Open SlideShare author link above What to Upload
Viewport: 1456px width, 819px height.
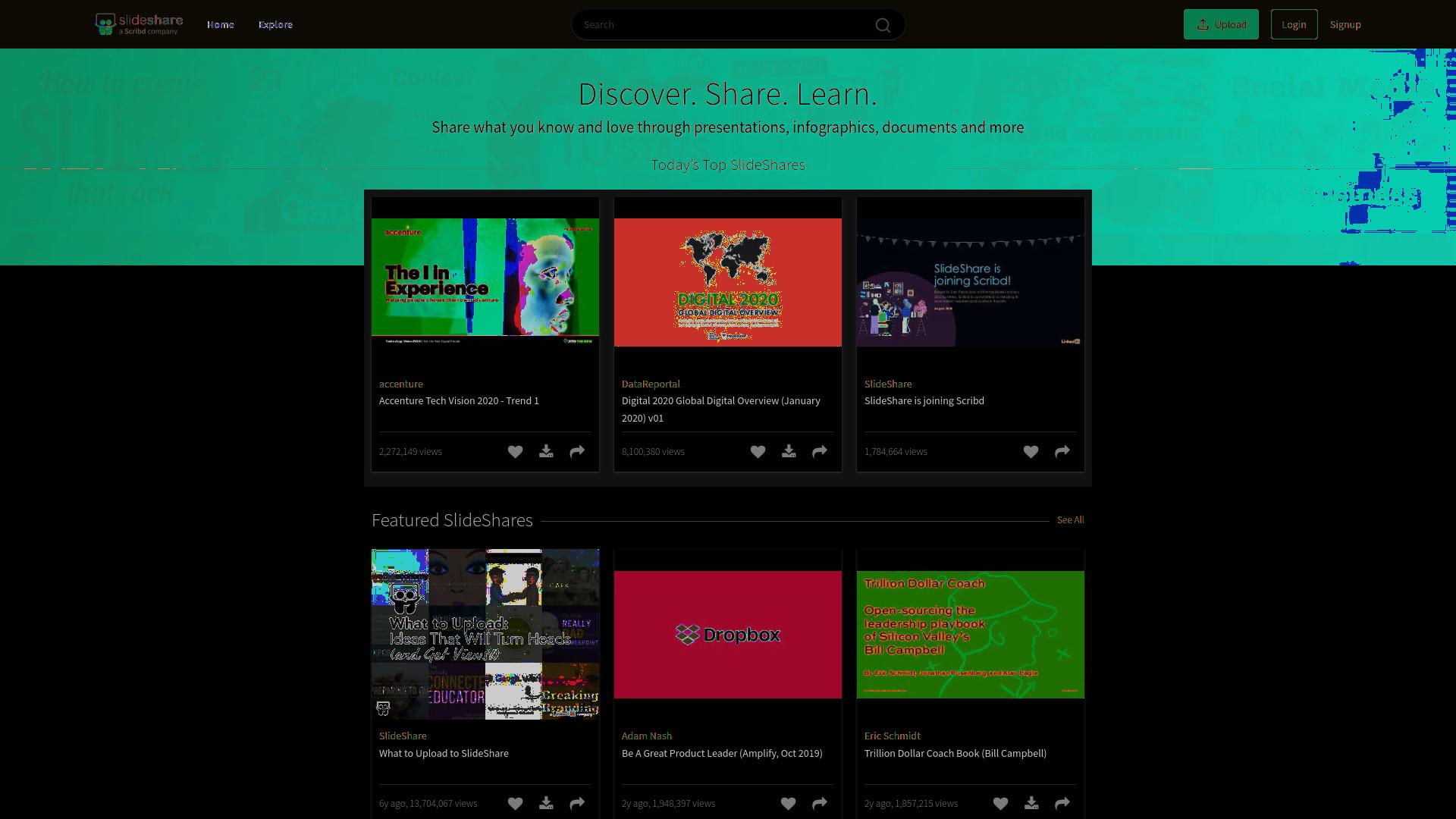[x=403, y=736]
